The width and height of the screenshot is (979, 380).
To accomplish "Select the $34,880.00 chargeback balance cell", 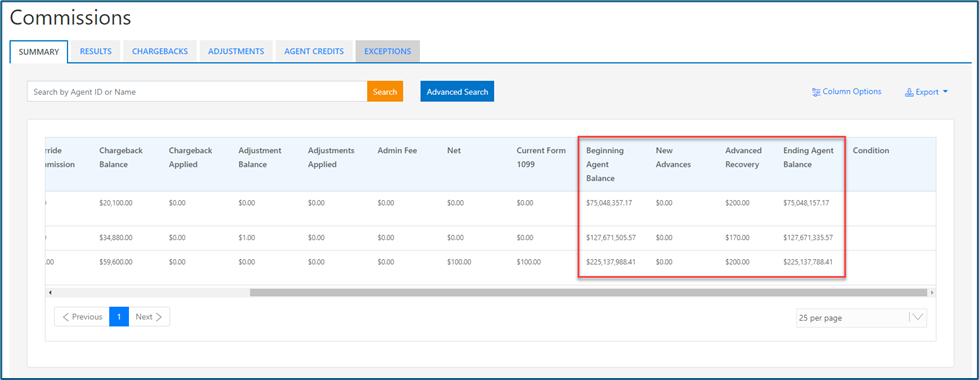I will (116, 238).
